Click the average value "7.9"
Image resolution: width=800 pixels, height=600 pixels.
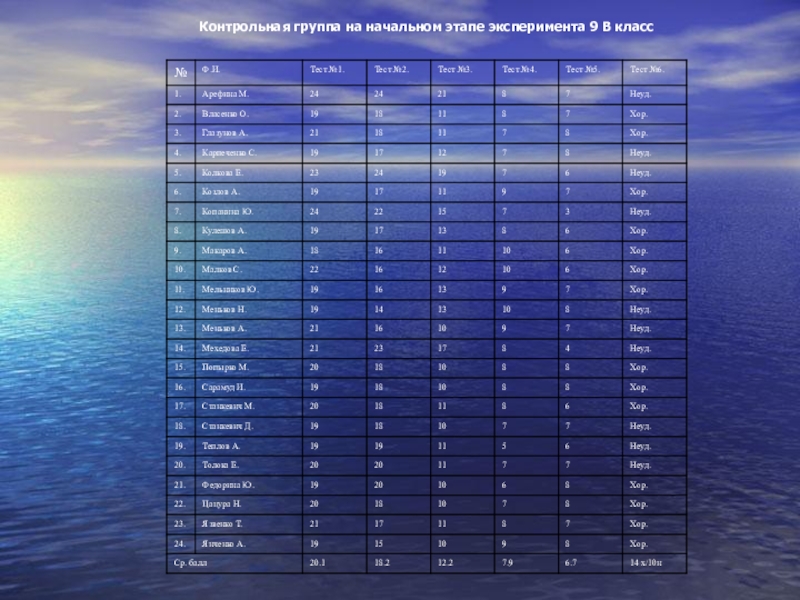[x=507, y=563]
